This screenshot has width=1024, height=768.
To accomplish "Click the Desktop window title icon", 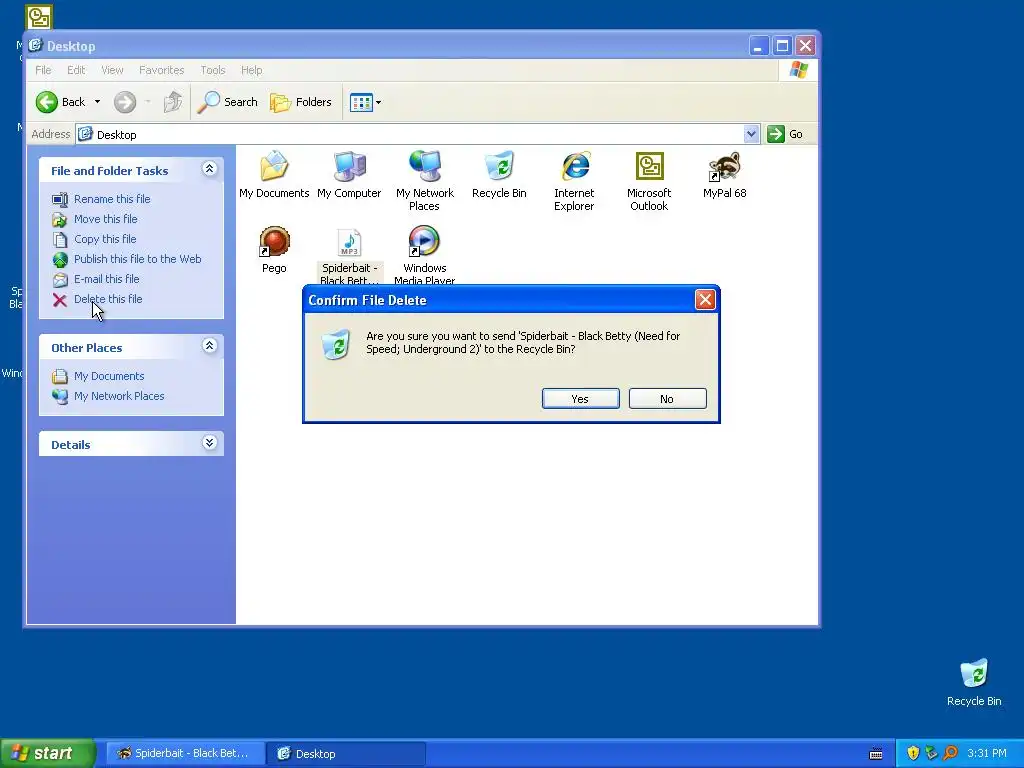I will coord(35,46).
